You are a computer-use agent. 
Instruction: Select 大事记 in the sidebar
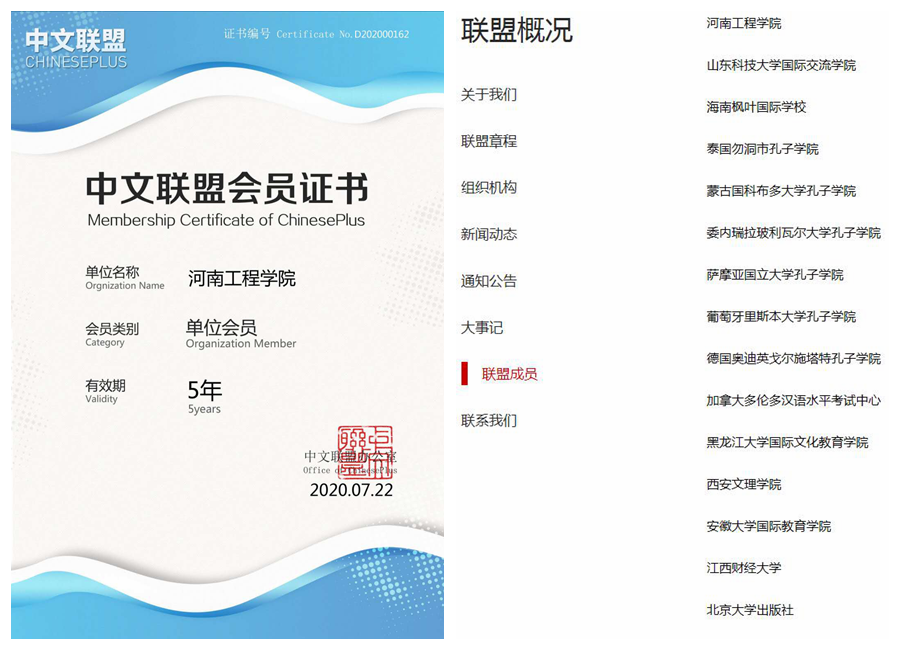point(482,327)
